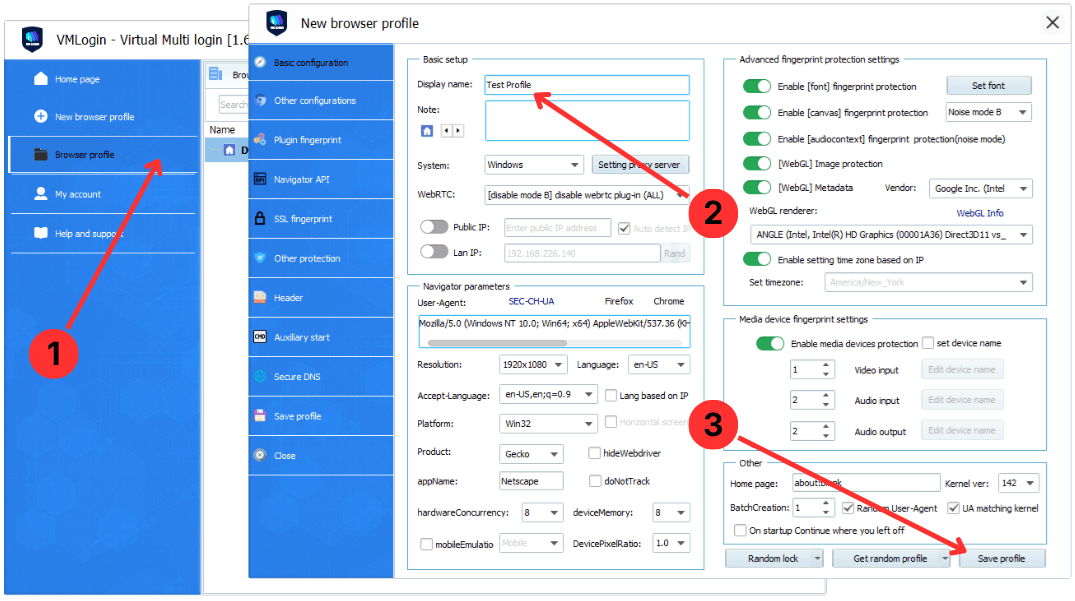This screenshot has width=1075, height=601.
Task: Enable the Public IP switch
Action: (434, 227)
